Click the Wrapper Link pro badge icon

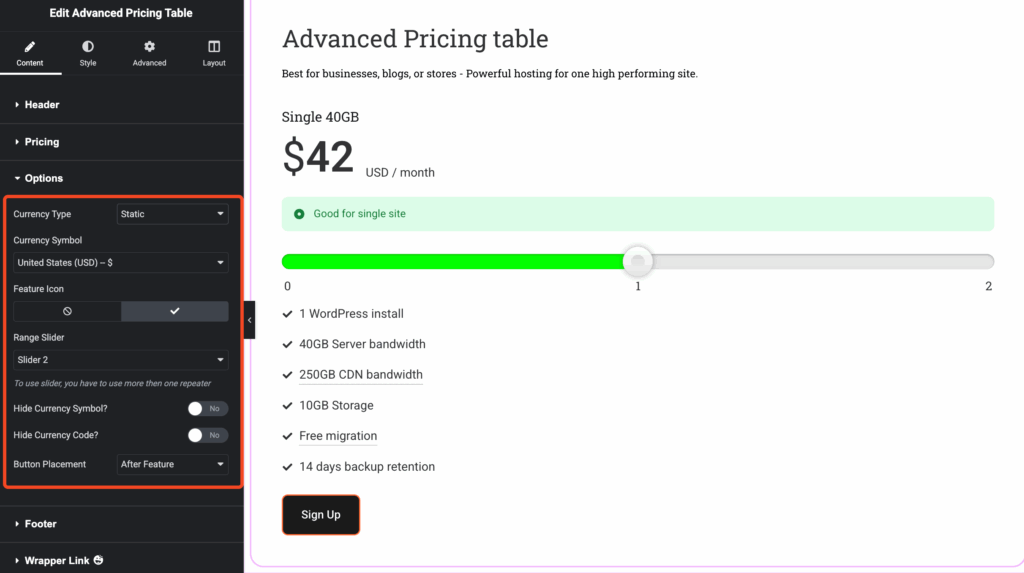(x=98, y=561)
